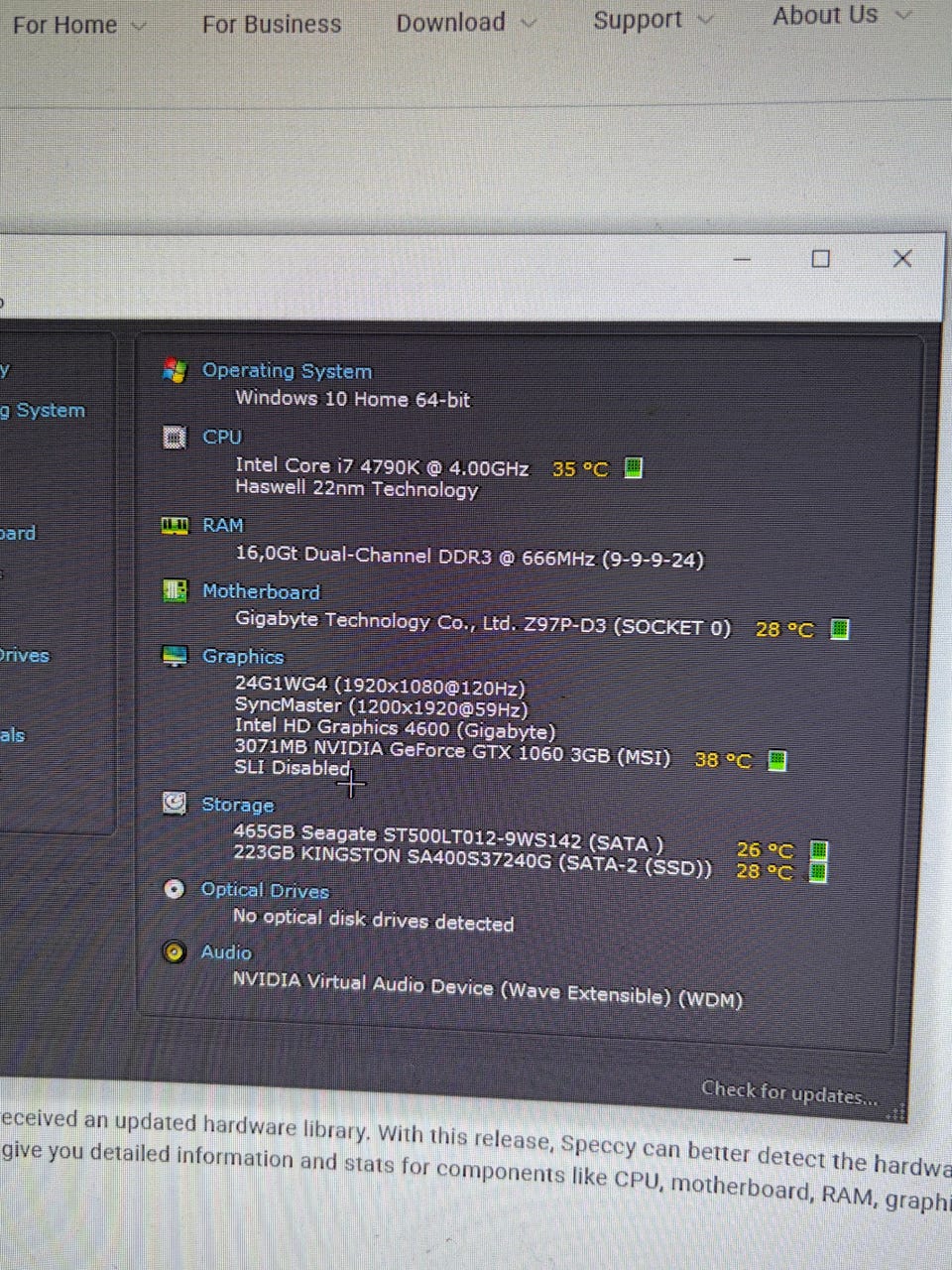
Task: Click the CPU temperature indicator beside 35 °C
Action: [633, 467]
